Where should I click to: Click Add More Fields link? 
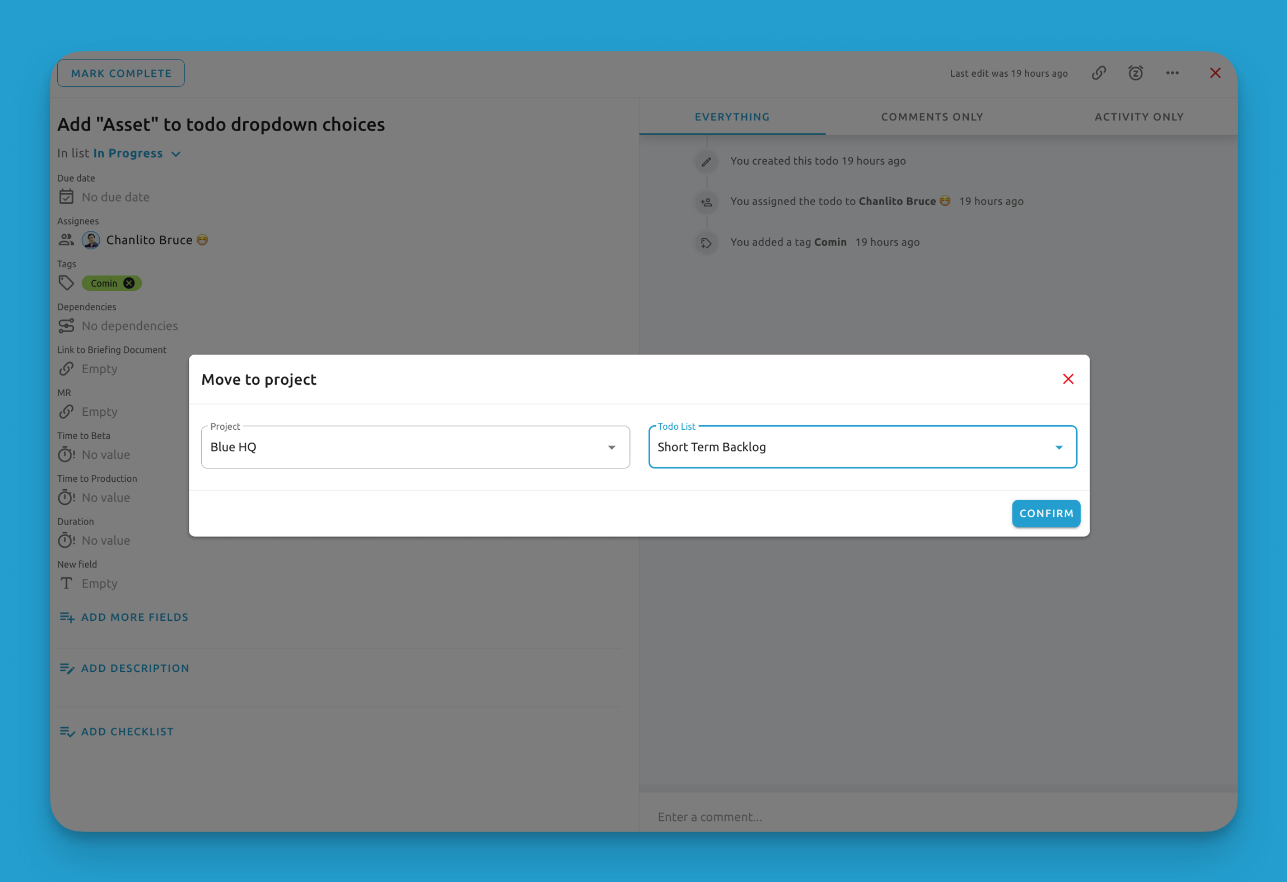coord(134,617)
